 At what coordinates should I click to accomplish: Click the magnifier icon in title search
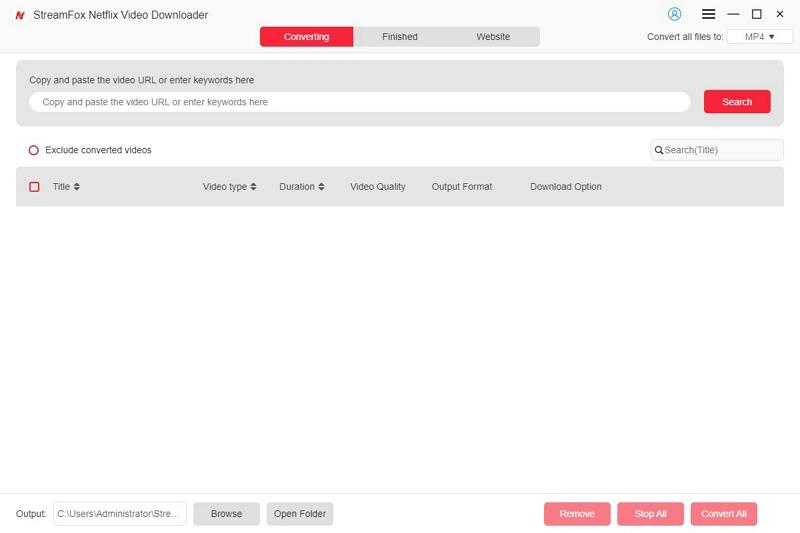pyautogui.click(x=659, y=150)
